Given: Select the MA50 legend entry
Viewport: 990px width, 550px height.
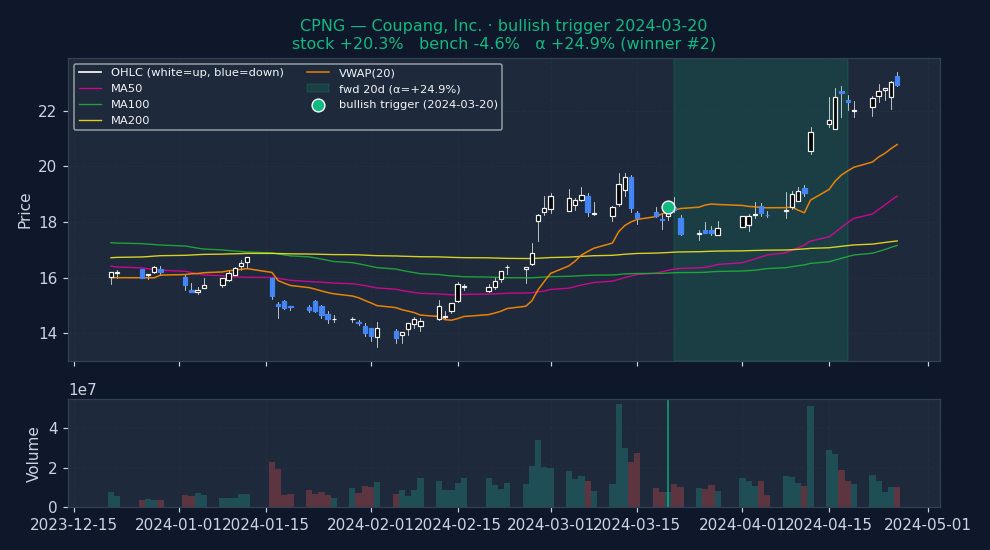Looking at the screenshot, I should [x=125, y=89].
